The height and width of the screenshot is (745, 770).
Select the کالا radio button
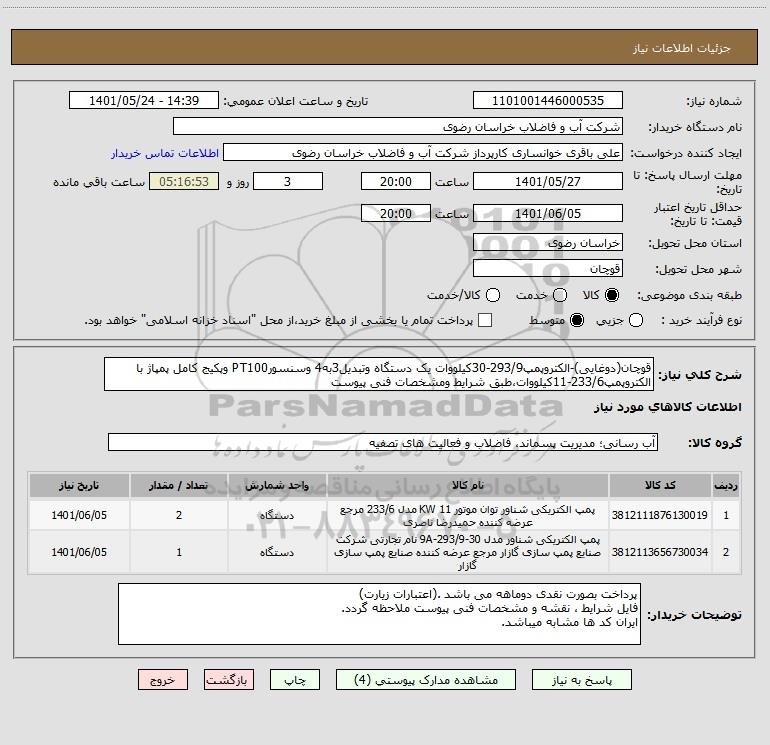point(612,295)
